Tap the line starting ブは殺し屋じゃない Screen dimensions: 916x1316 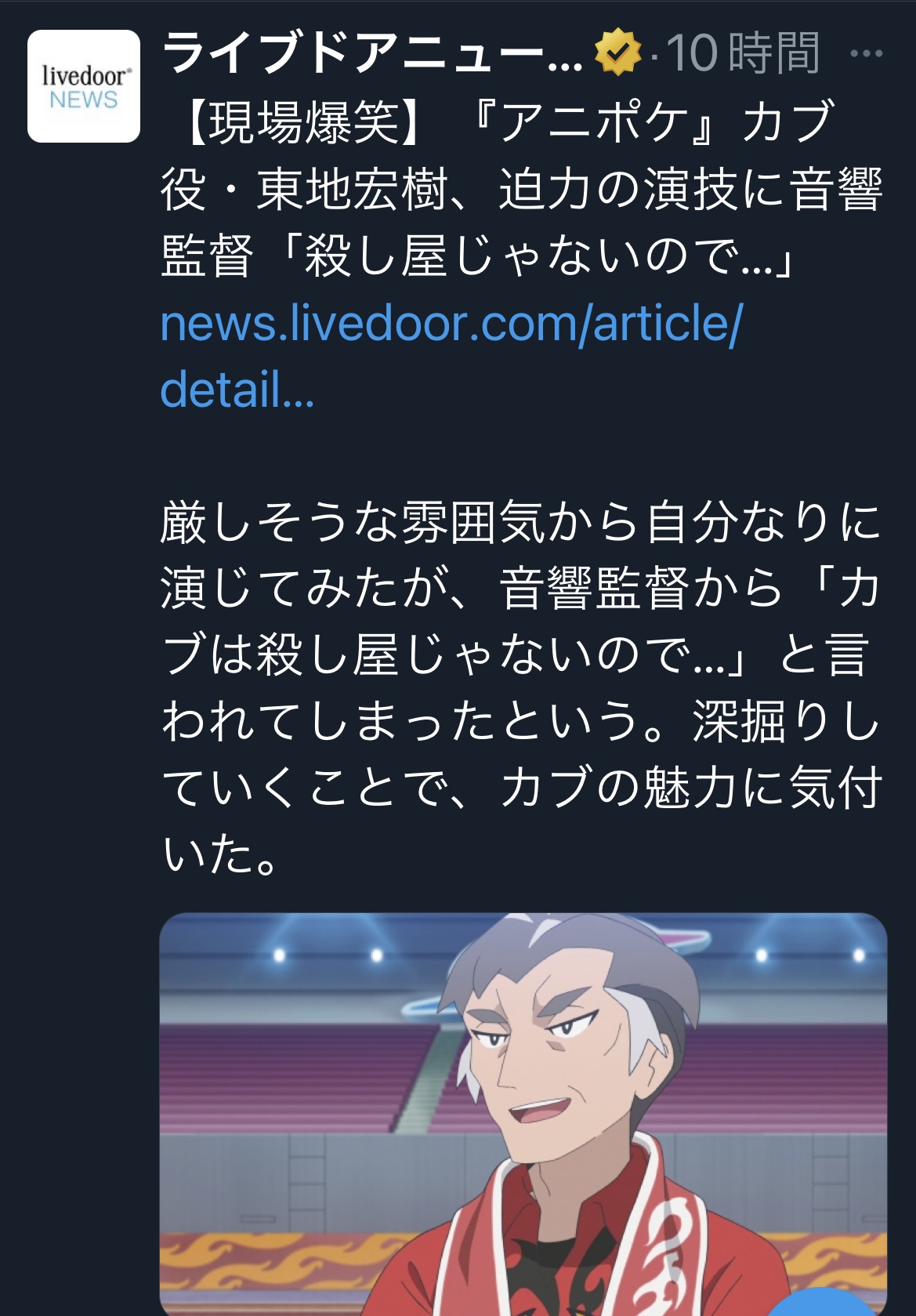click(516, 655)
